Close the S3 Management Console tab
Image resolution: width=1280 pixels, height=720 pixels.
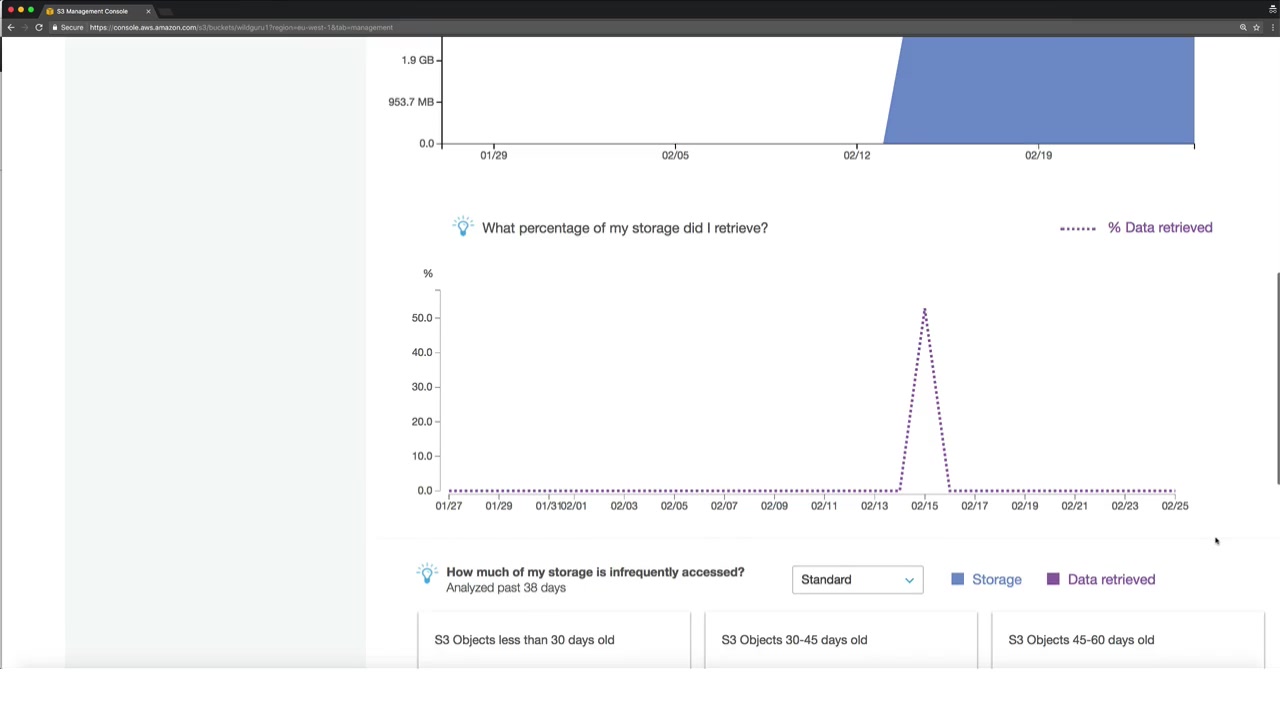pos(148,11)
